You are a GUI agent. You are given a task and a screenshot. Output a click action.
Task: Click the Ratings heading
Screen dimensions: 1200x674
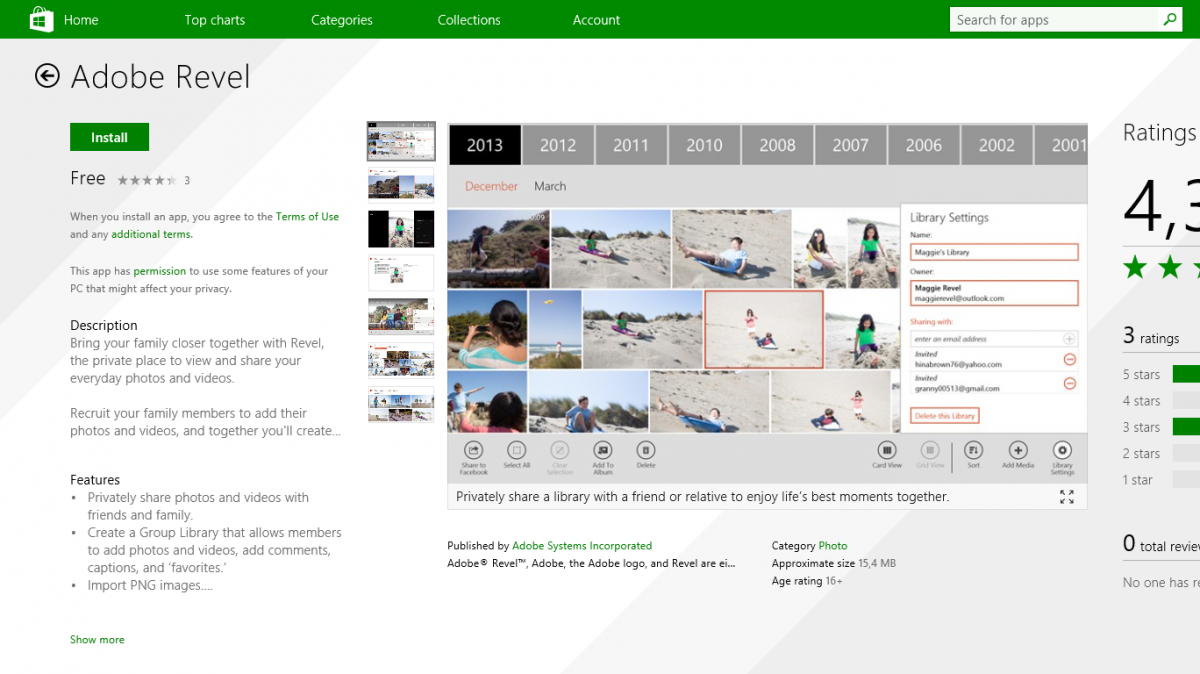[x=1160, y=132]
